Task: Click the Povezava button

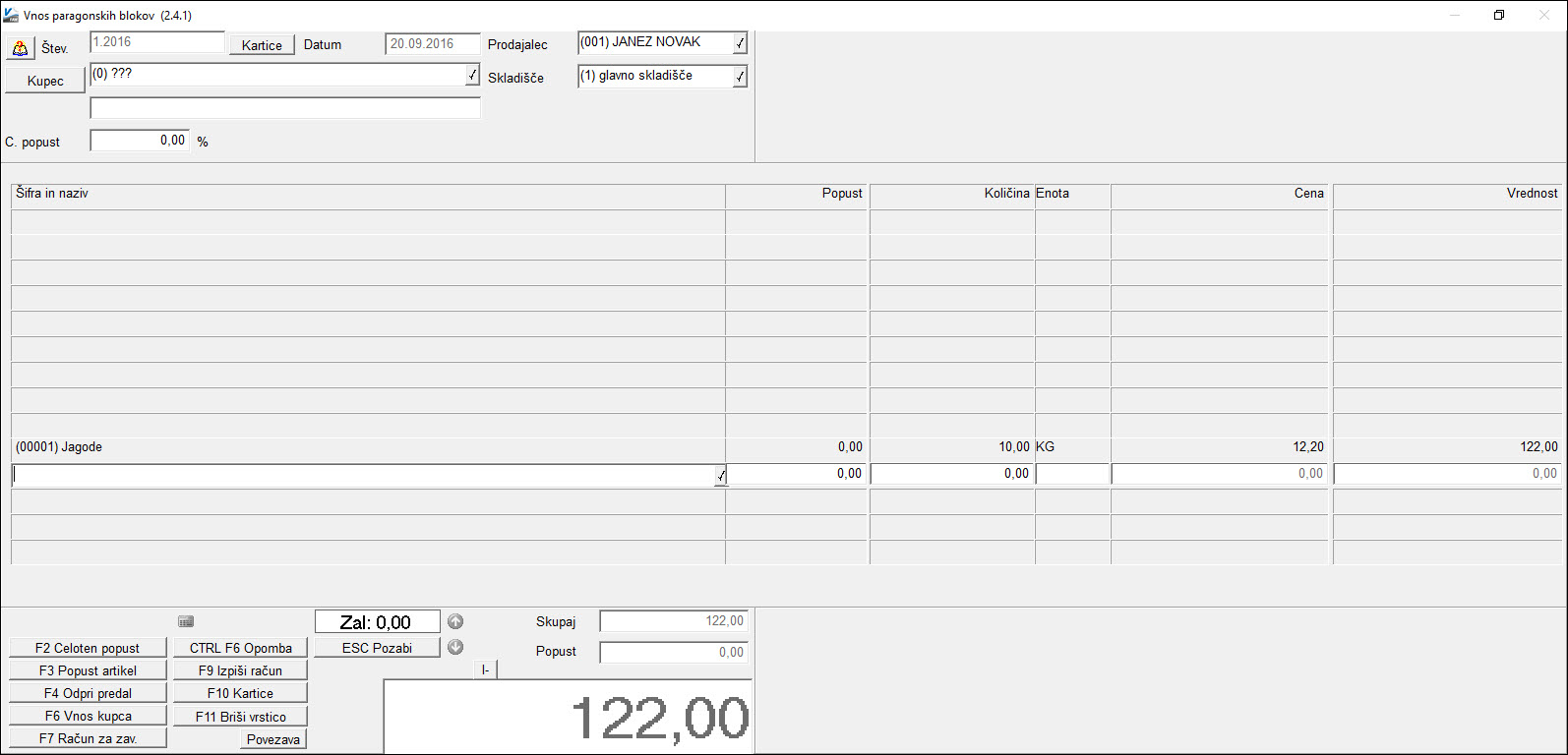Action: click(273, 739)
